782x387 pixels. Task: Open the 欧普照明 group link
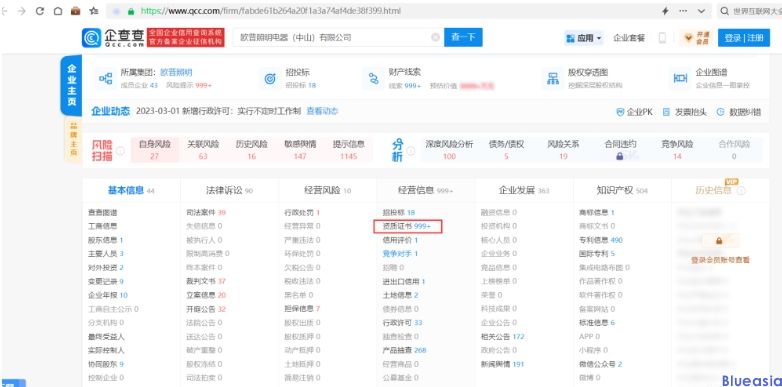point(176,72)
